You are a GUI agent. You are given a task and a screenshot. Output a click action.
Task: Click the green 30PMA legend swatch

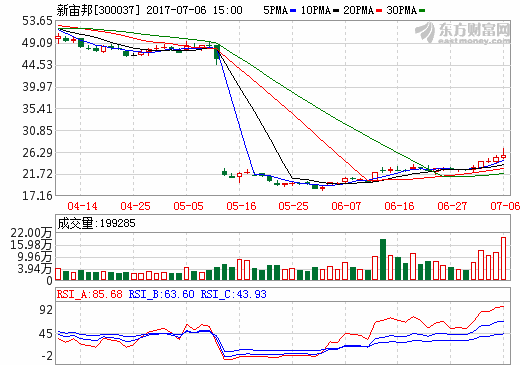pyautogui.click(x=422, y=11)
